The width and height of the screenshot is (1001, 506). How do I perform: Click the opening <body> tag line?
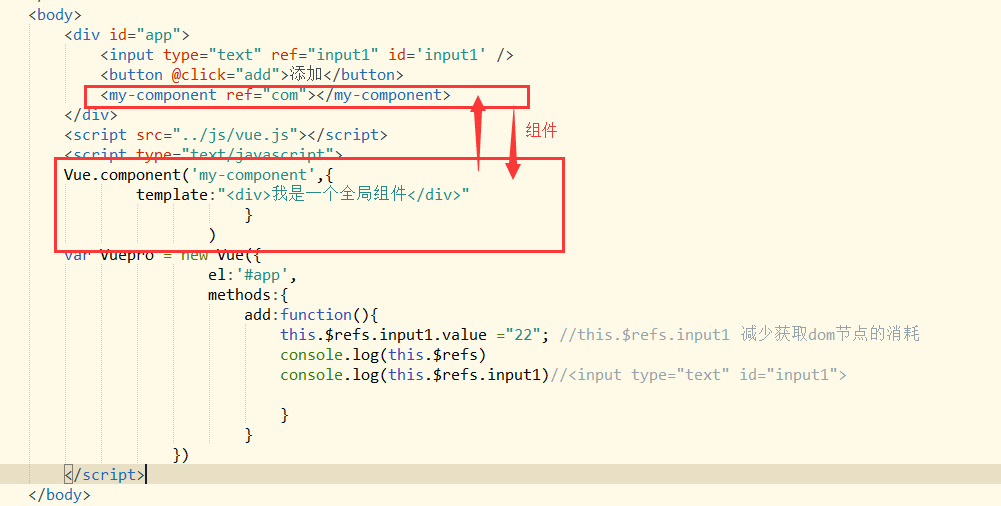pos(55,15)
